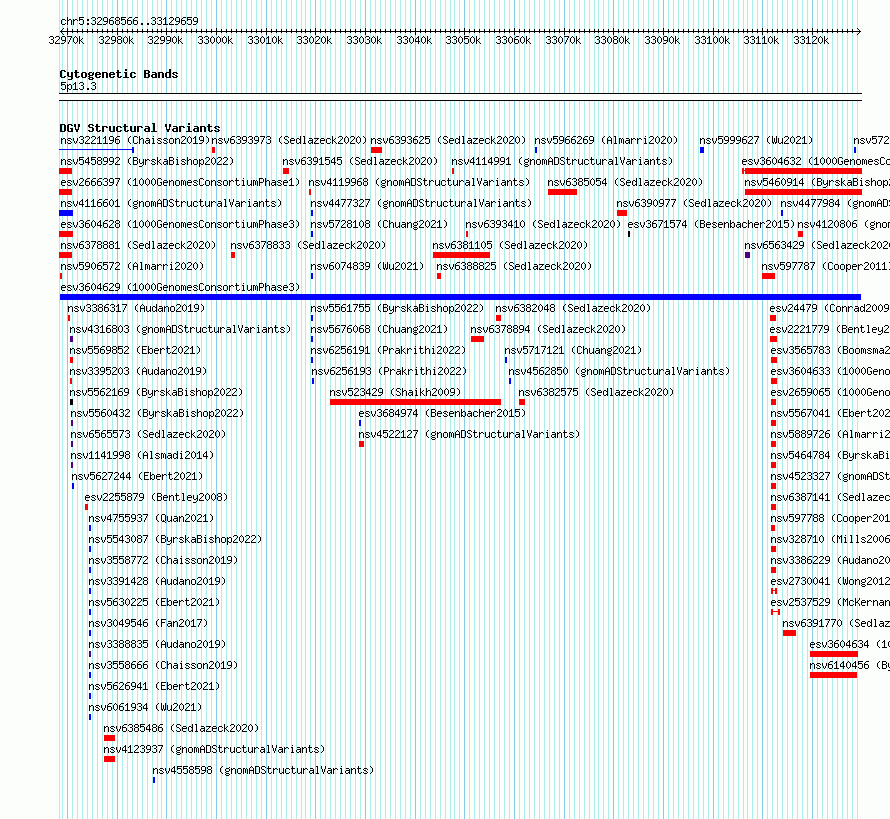Open esv3671574 (Besenbacher2015) variant
Image resolution: width=890 pixels, height=819 pixels.
coord(711,224)
